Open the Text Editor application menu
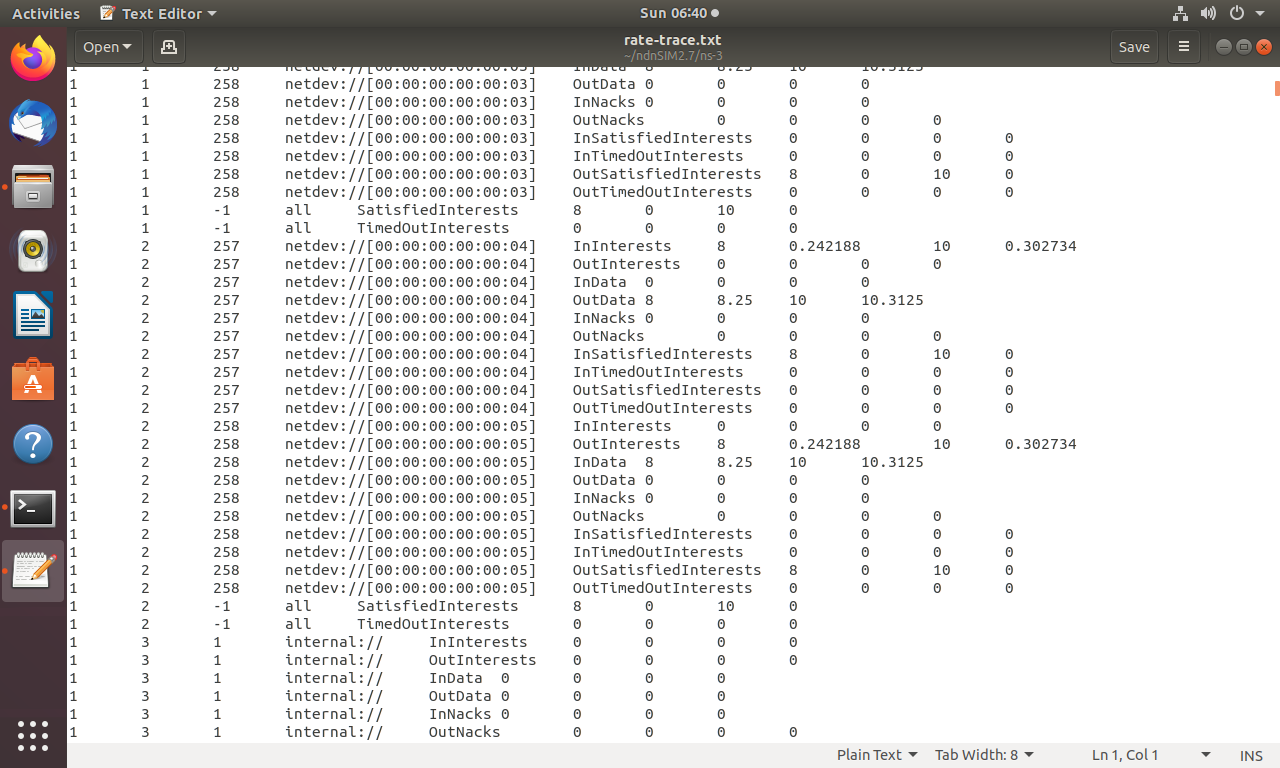This screenshot has width=1280, height=768. click(157, 13)
